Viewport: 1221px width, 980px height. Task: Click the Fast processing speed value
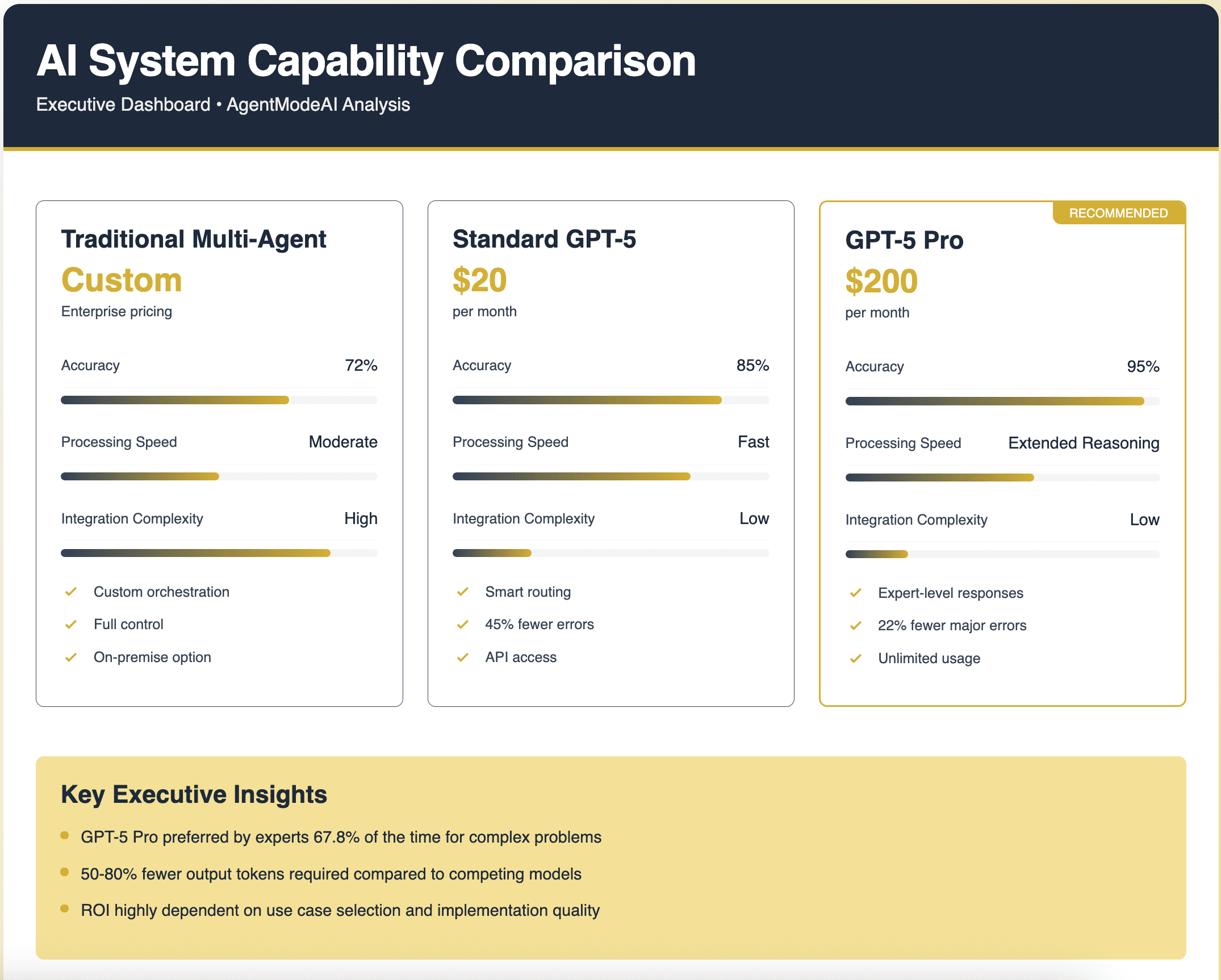754,442
